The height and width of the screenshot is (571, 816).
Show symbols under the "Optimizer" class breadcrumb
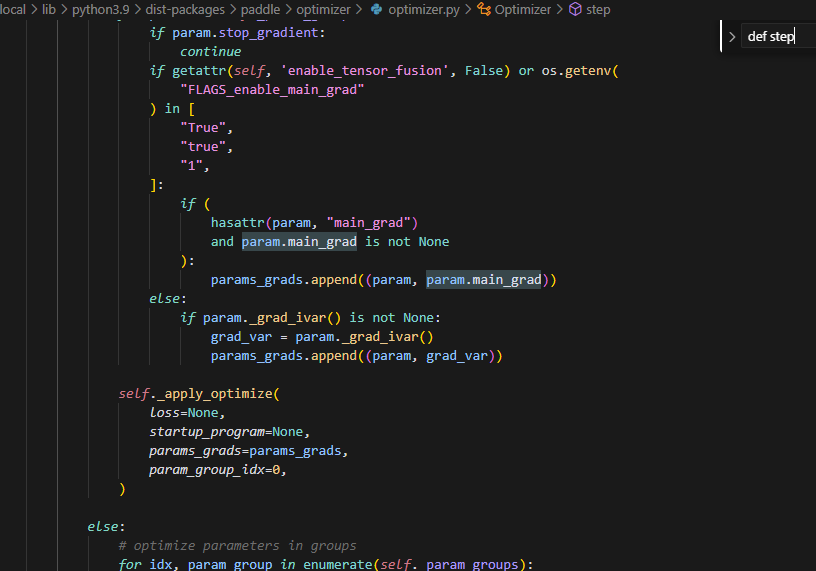click(x=522, y=9)
